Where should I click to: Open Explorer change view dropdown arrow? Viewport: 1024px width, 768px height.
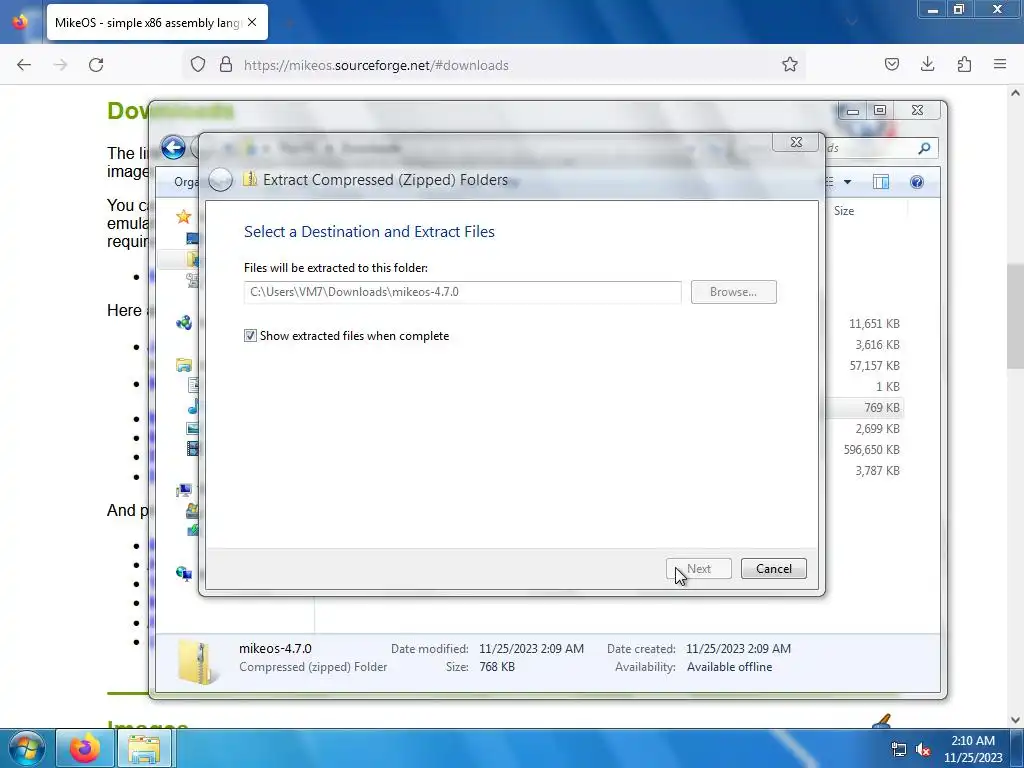(847, 182)
